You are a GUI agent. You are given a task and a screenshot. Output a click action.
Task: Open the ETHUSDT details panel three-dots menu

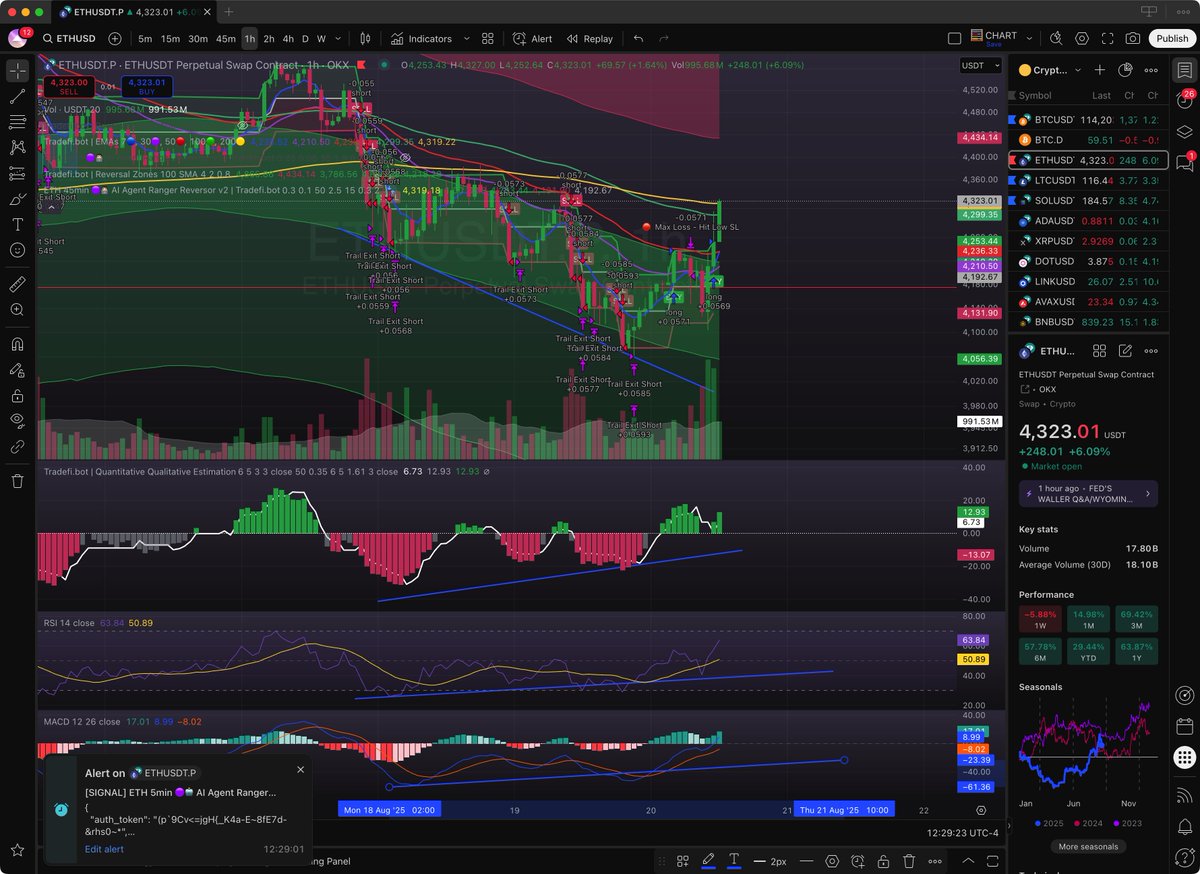pyautogui.click(x=1152, y=351)
